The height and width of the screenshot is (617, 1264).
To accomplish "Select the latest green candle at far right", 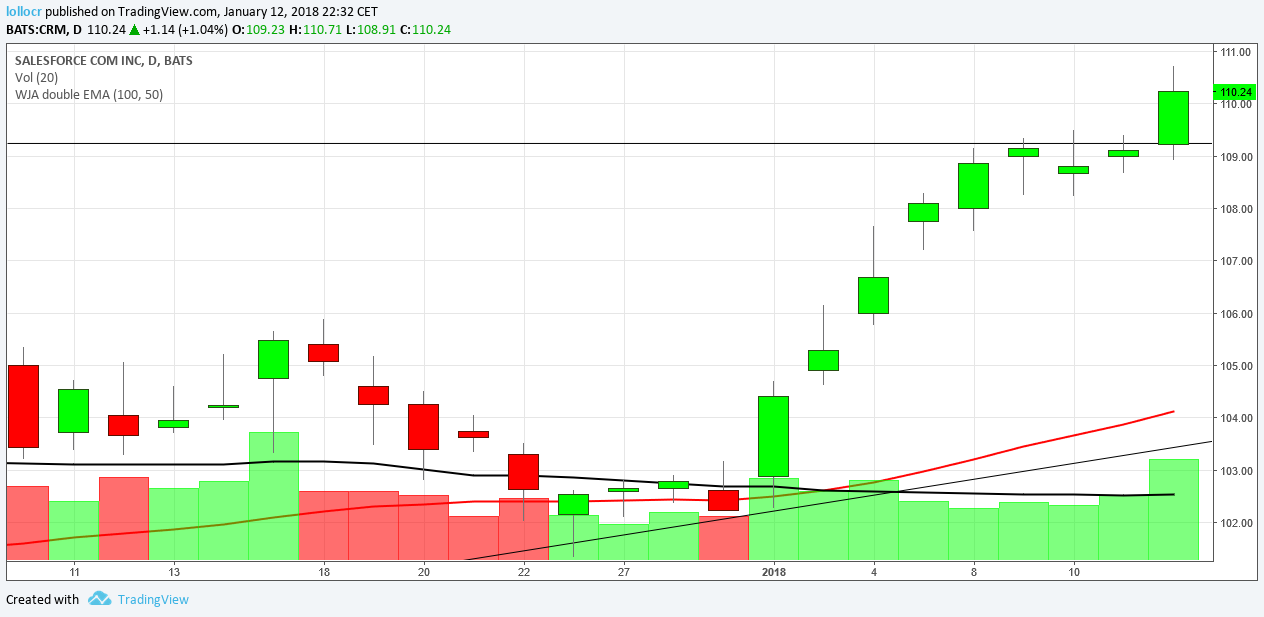I will [x=1173, y=117].
